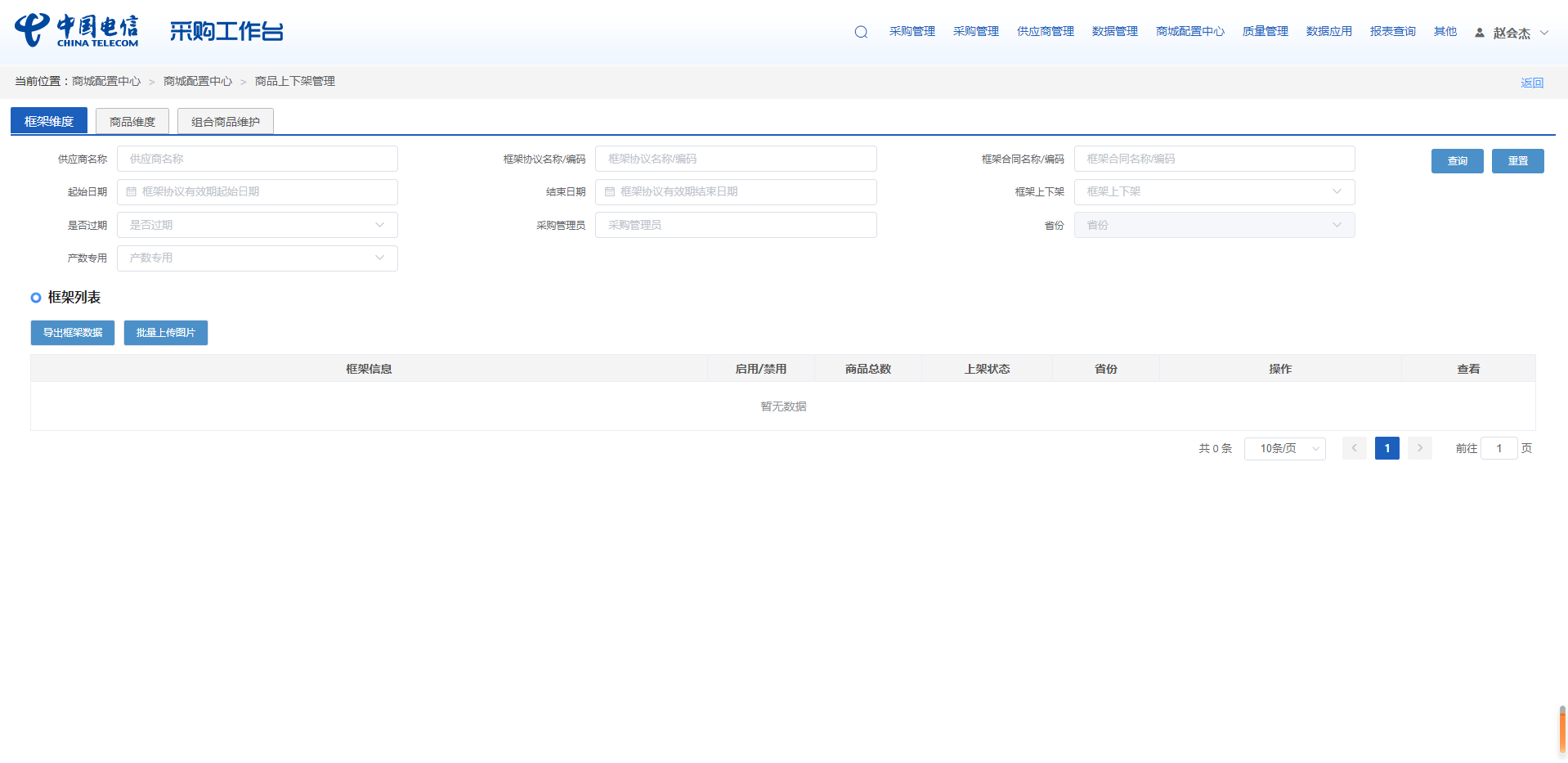This screenshot has height=763, width=1568.
Task: Open the 10条/页 page size selector
Action: click(x=1284, y=448)
